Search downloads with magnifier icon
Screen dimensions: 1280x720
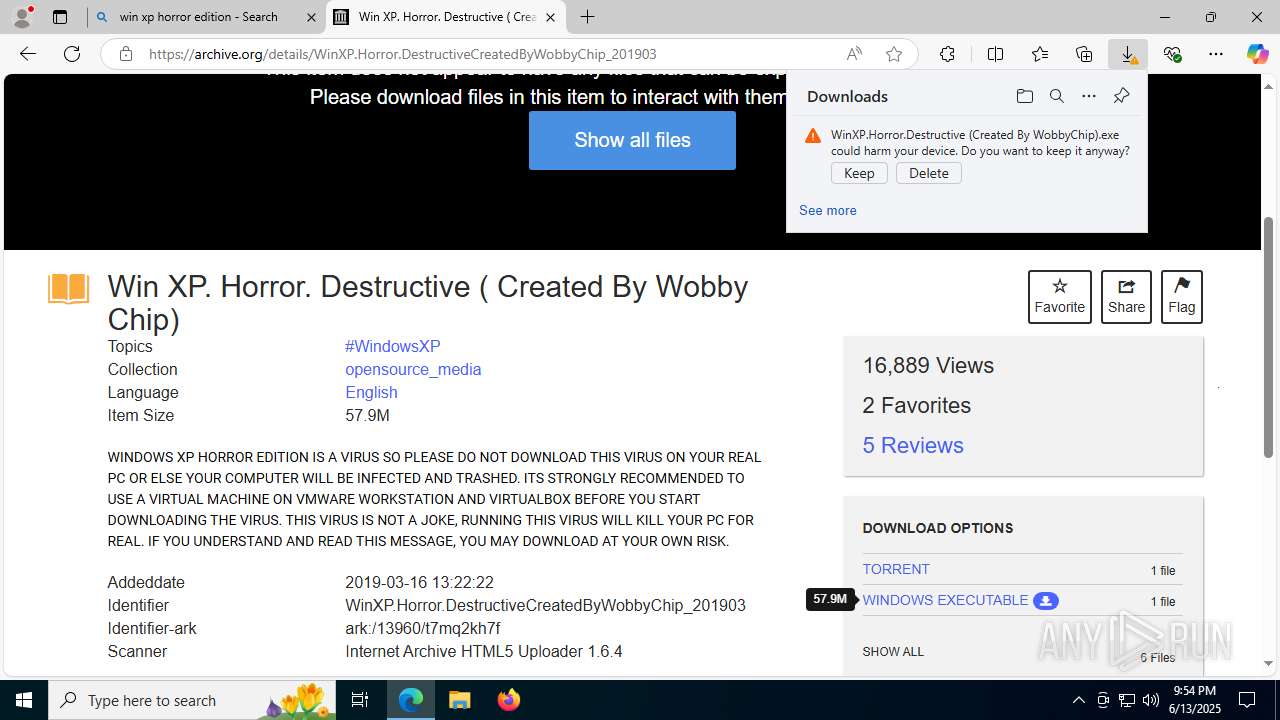[x=1056, y=96]
